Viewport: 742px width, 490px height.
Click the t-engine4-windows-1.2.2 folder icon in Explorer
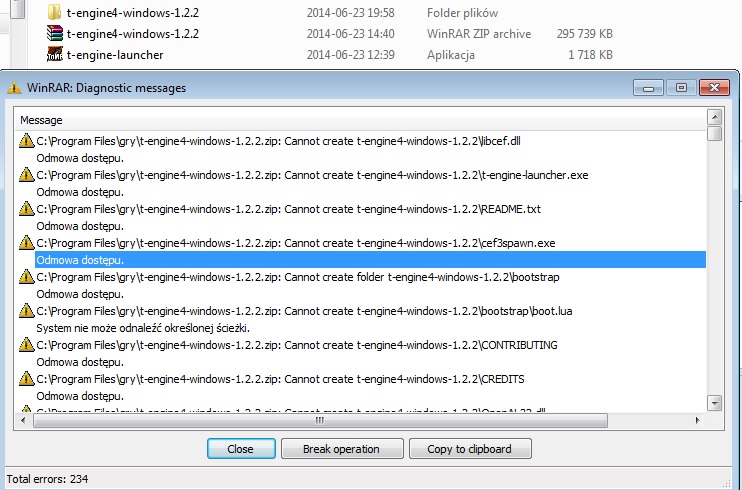54,12
